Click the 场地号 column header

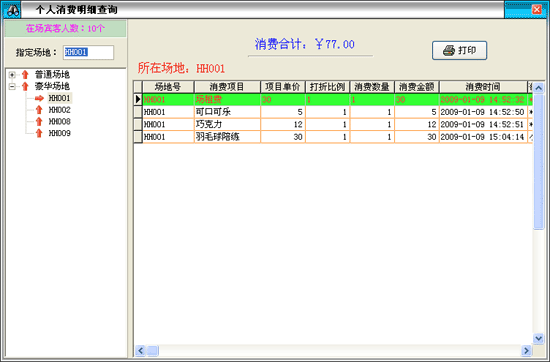(x=168, y=87)
